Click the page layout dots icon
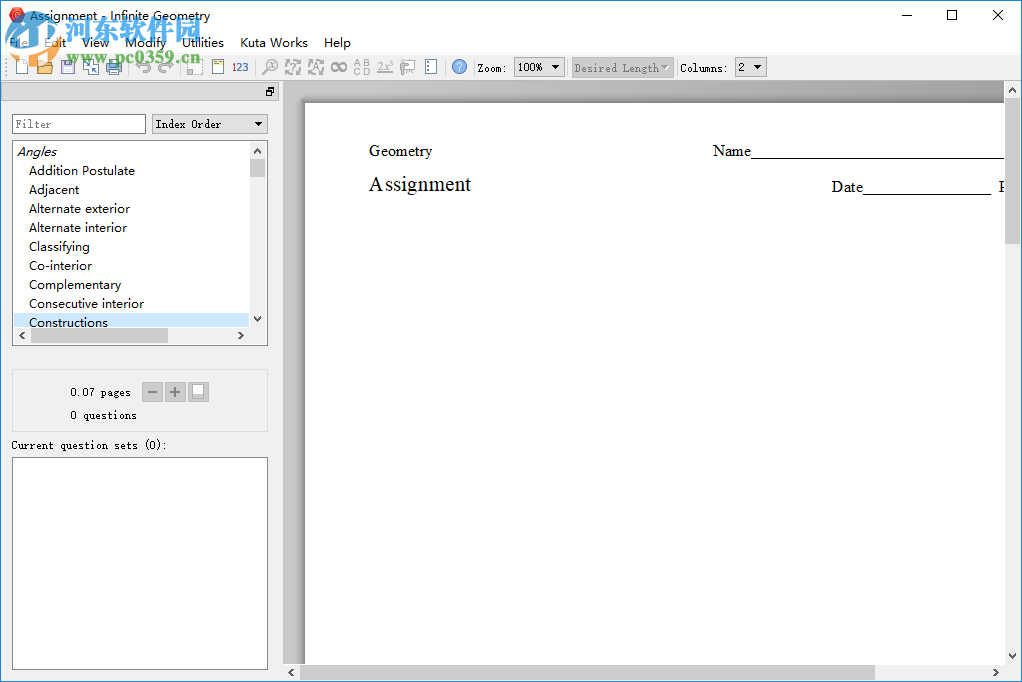Viewport: 1022px width, 682px height. (x=431, y=67)
